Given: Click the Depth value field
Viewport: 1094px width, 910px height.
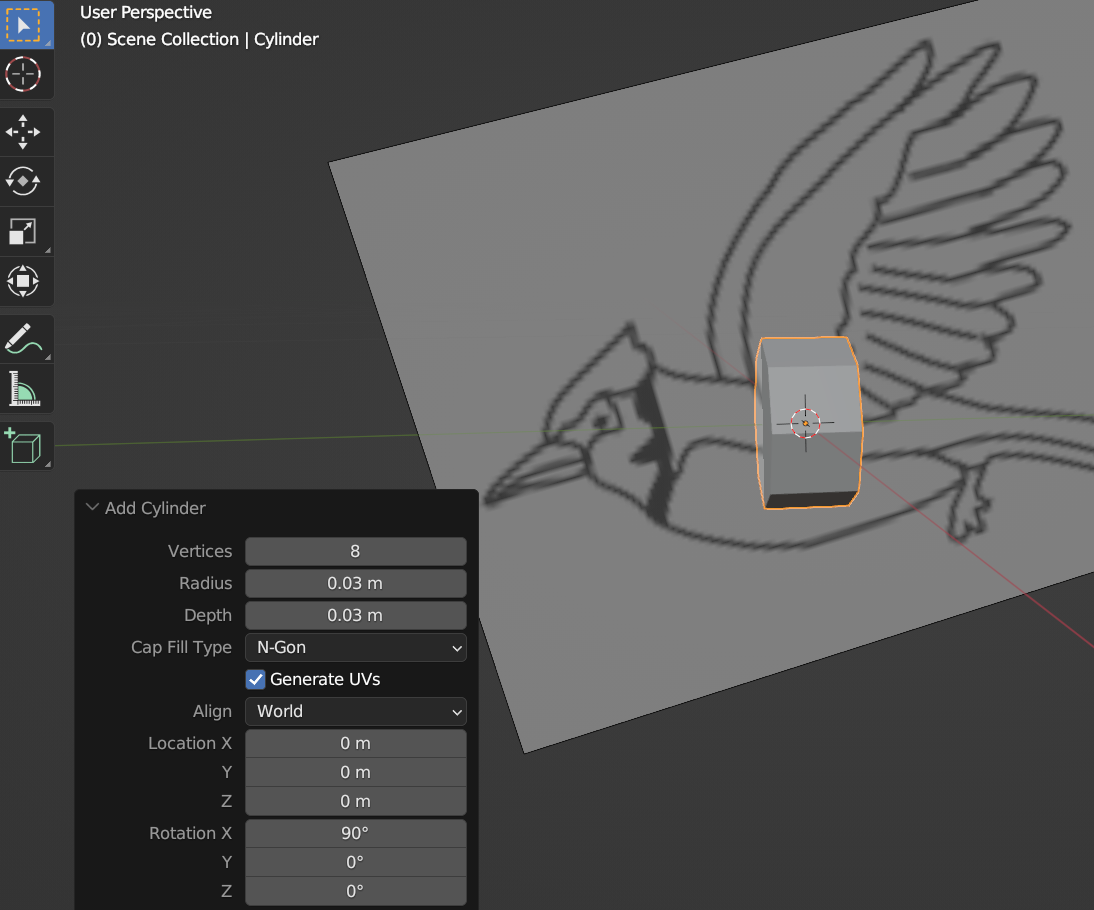Looking at the screenshot, I should point(355,616).
